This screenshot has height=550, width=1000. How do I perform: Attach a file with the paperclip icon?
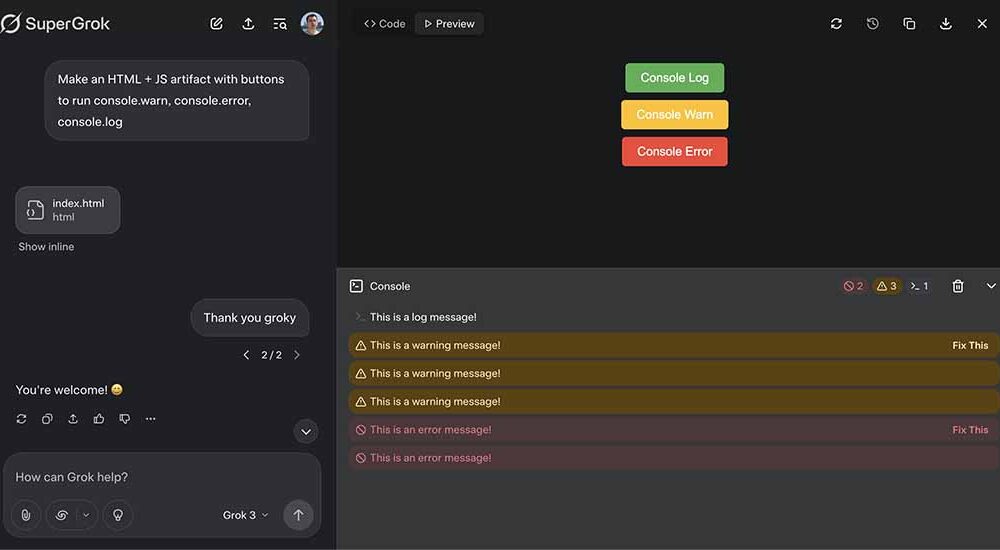pyautogui.click(x=26, y=515)
